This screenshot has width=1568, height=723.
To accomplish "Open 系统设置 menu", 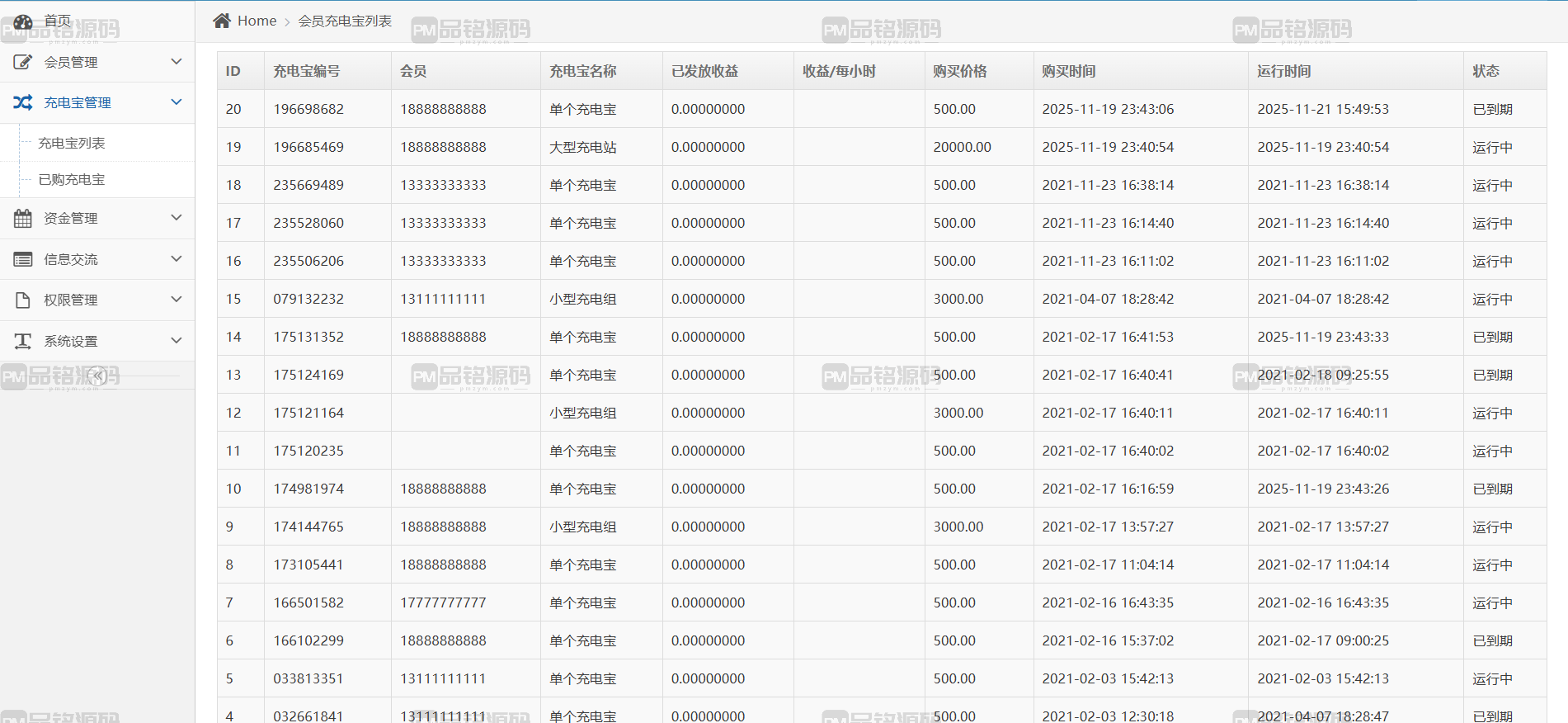I will click(97, 341).
